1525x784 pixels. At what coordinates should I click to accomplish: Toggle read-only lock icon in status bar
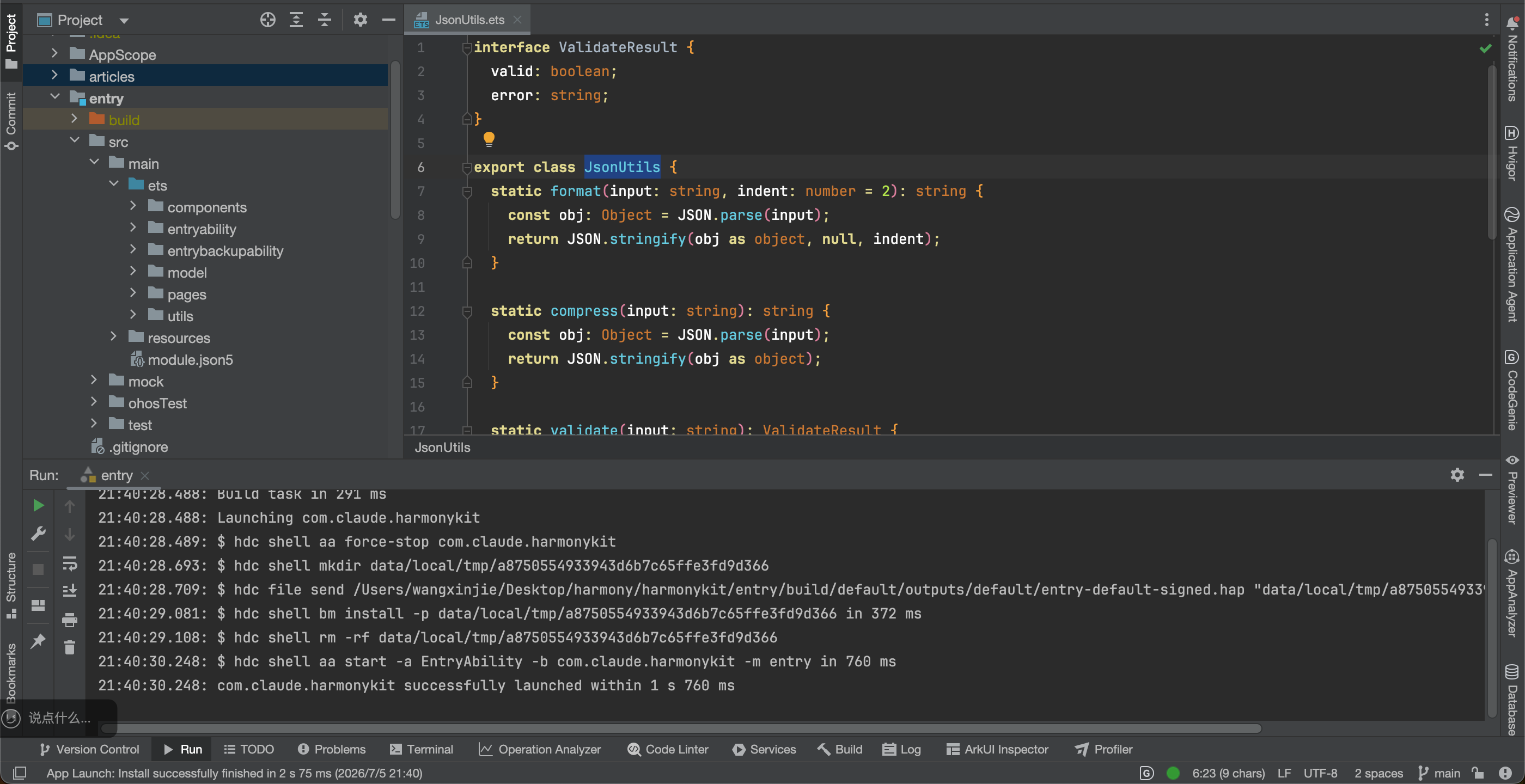tap(1478, 773)
